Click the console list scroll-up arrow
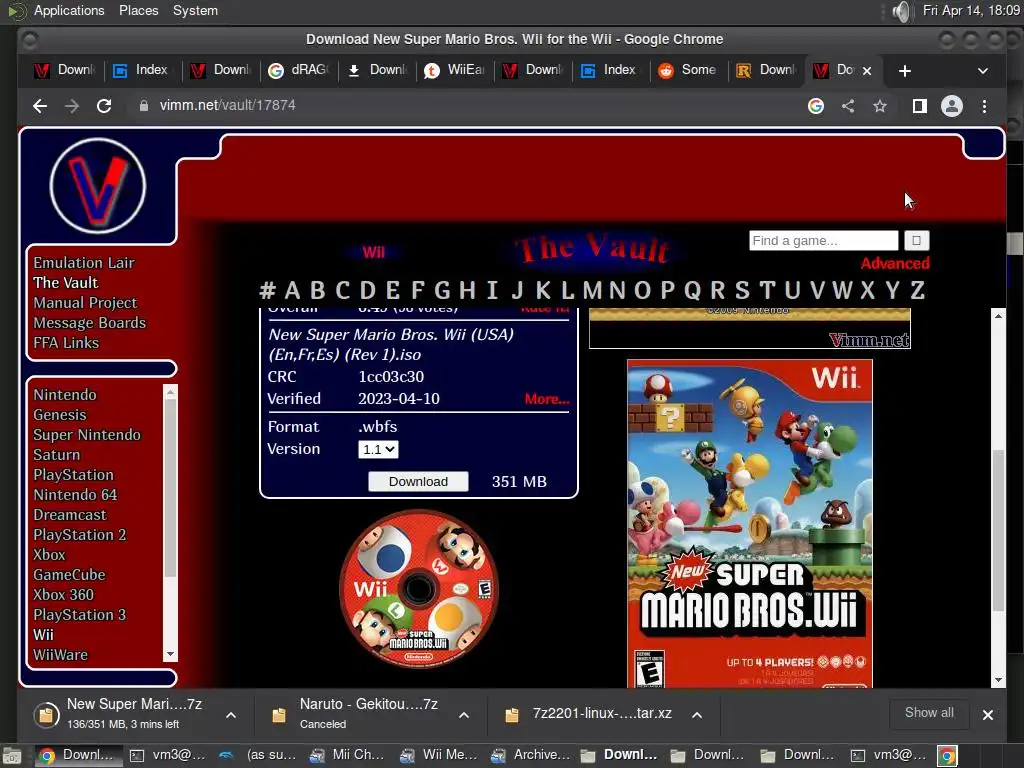Screen dimensions: 1024x768 (x=170, y=392)
